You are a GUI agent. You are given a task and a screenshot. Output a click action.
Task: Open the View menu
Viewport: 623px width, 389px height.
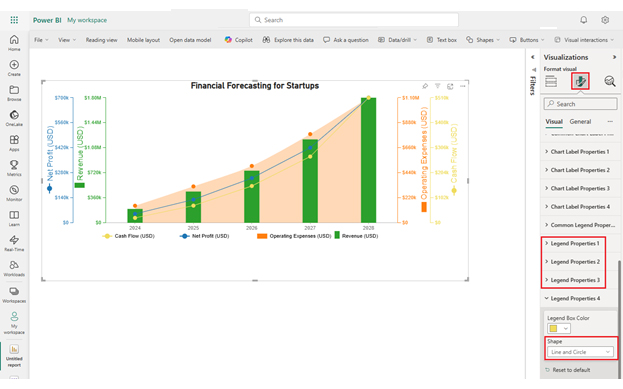(x=67, y=40)
